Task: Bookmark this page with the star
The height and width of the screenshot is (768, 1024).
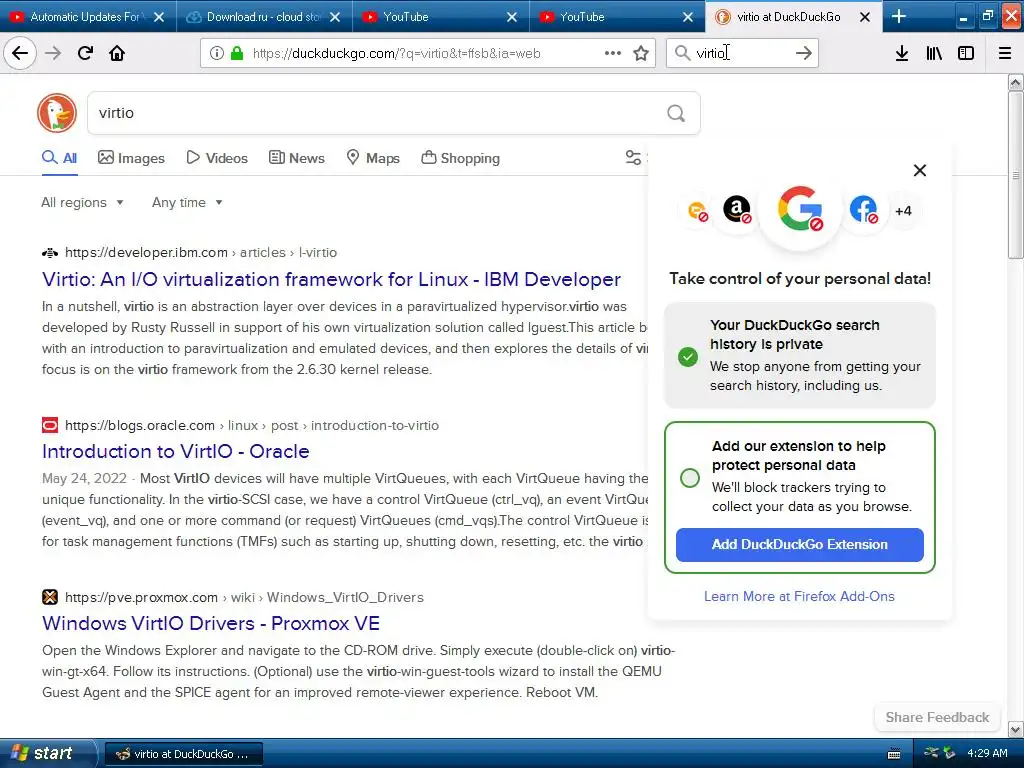Action: [x=641, y=53]
